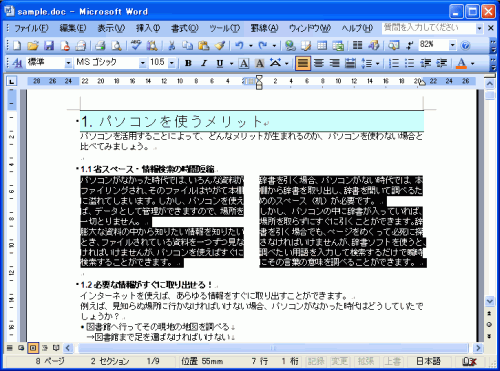Open the 書式(O) menu
Screen dimensions: 500x371
pos(185,28)
